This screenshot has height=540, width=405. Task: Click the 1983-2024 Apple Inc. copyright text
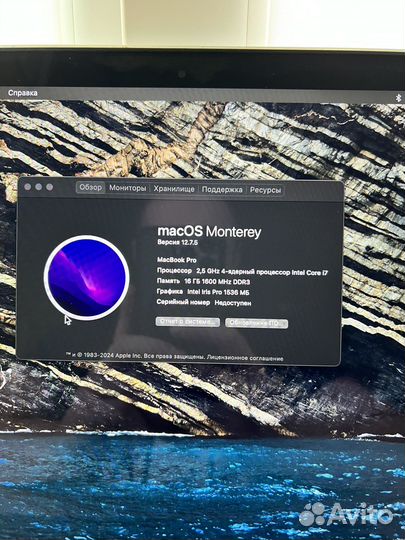(x=104, y=355)
